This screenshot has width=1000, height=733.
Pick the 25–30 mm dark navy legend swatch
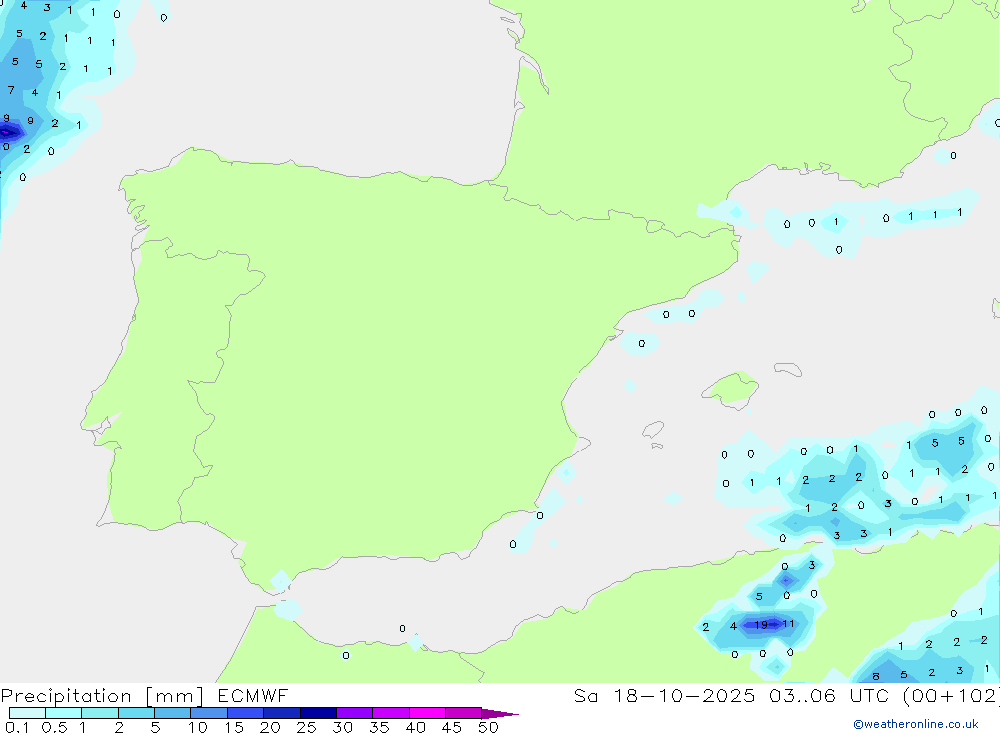point(318,713)
